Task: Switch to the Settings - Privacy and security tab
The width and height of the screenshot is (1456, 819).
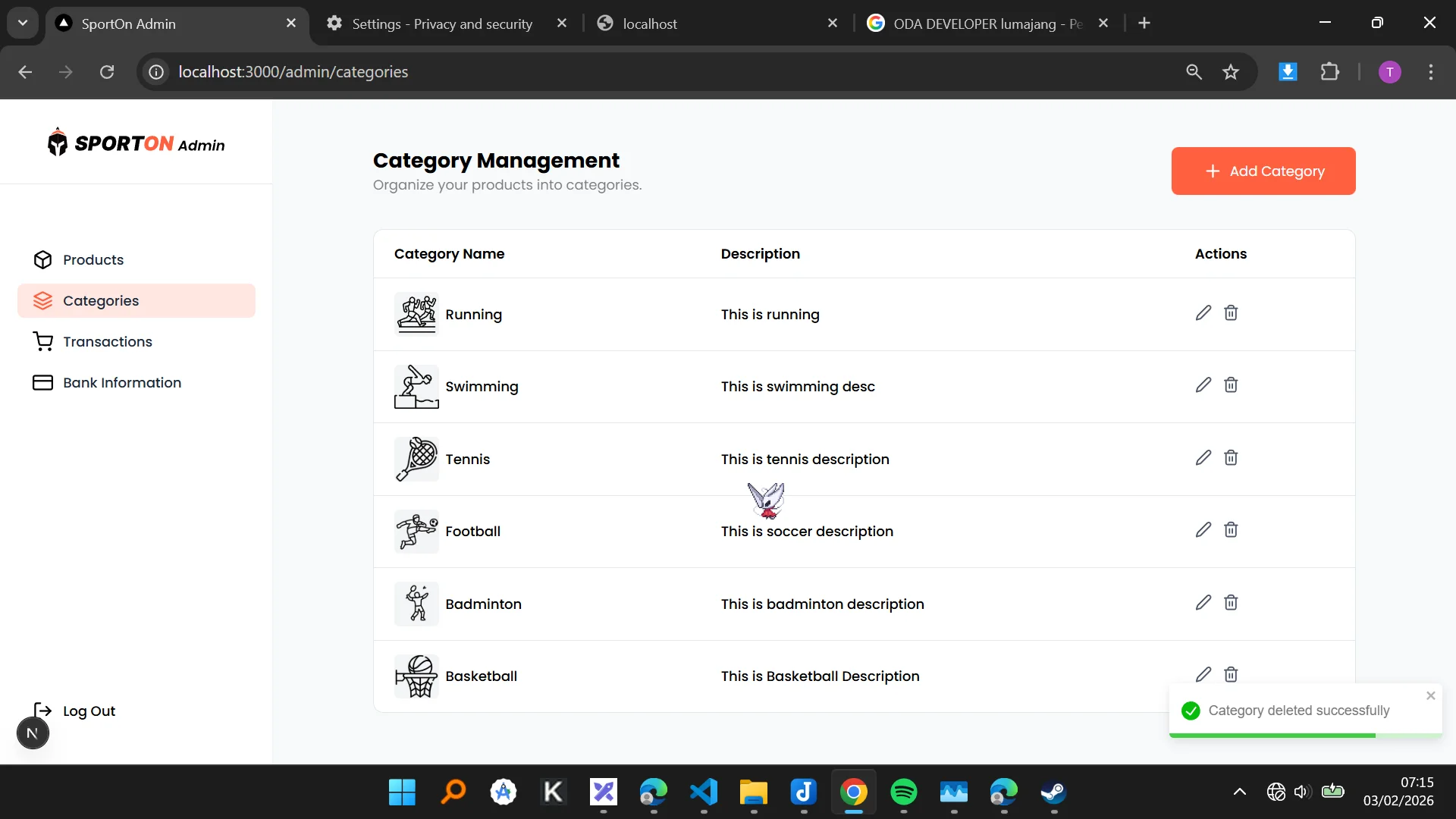Action: click(x=442, y=24)
